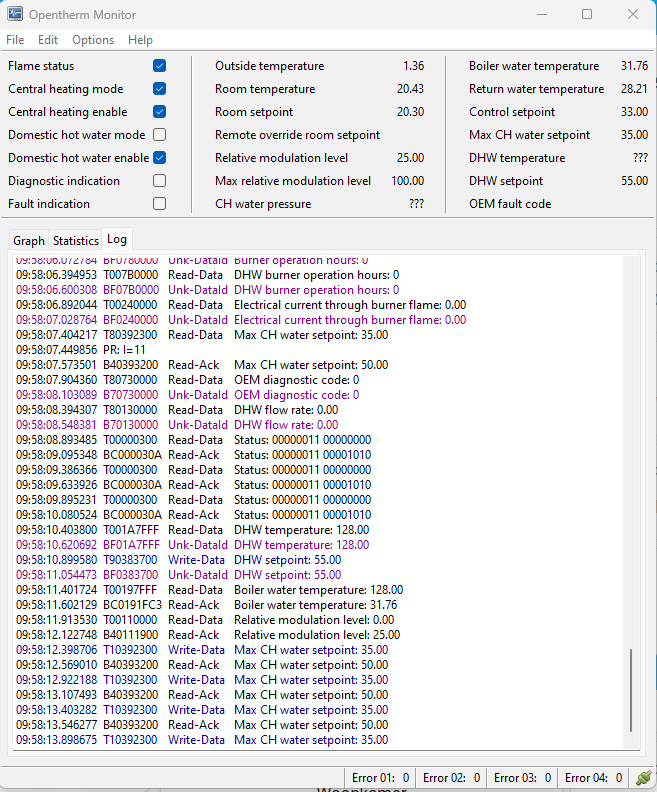Select last log line 09:58:13.898675 T10392300
657x792 pixels.
[202, 740]
